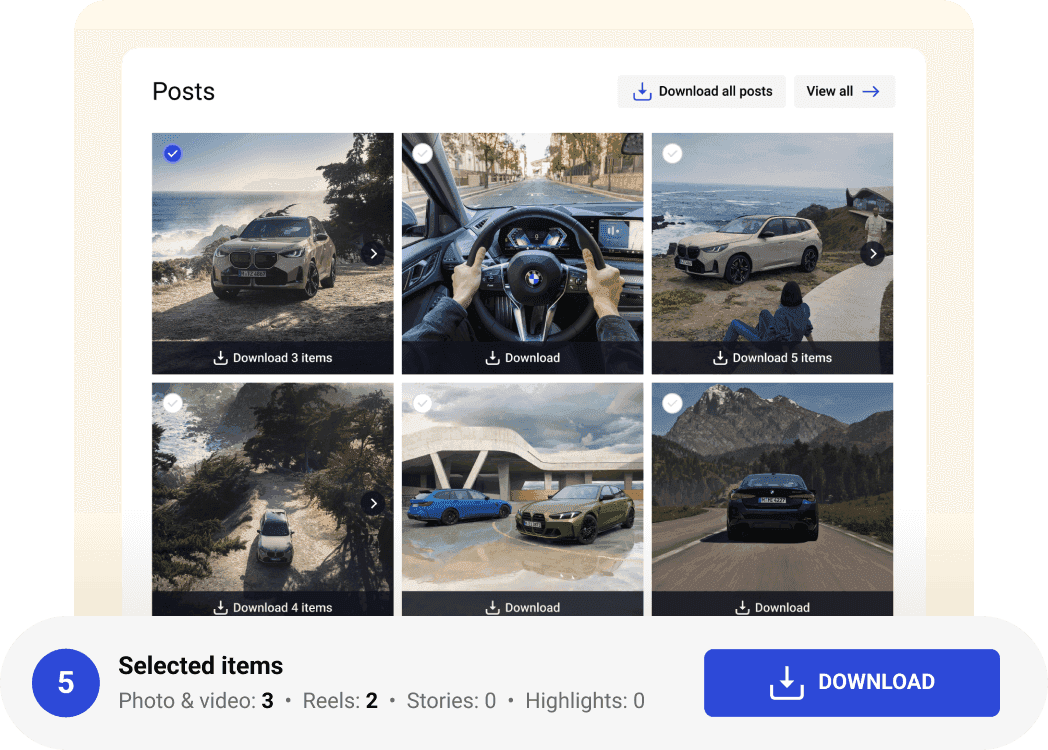Viewport: 1048px width, 750px height.
Task: Click the download icon on "Download 3 items" bar
Action: coord(221,357)
